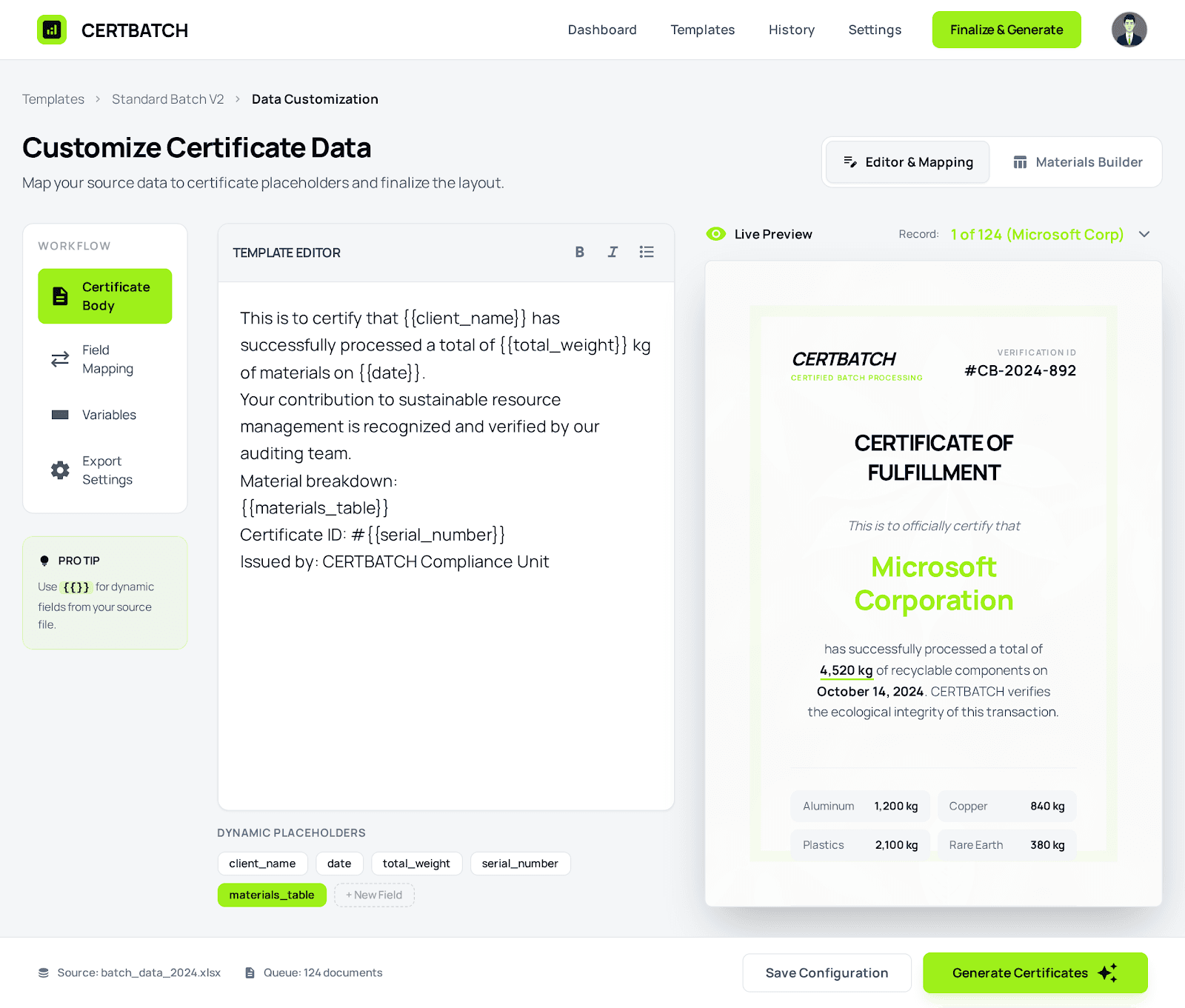
Task: Click the Copper 840 kg material cell
Action: coord(1007,806)
